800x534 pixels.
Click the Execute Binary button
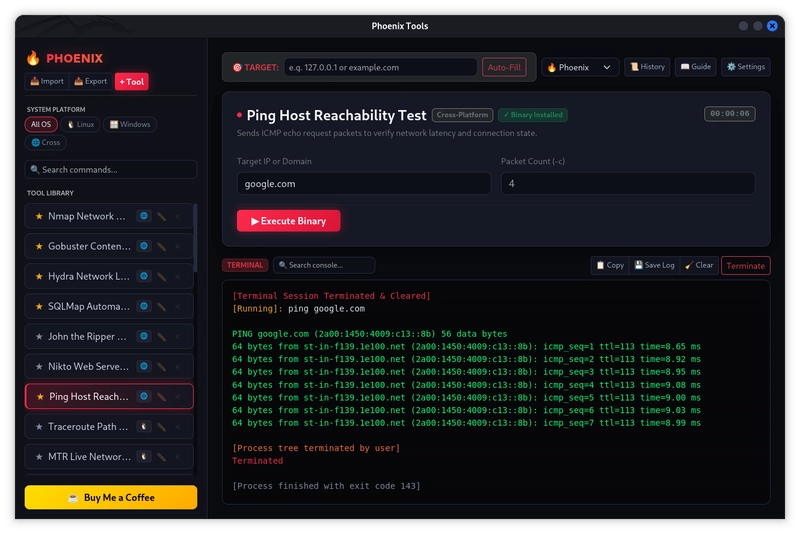click(288, 221)
